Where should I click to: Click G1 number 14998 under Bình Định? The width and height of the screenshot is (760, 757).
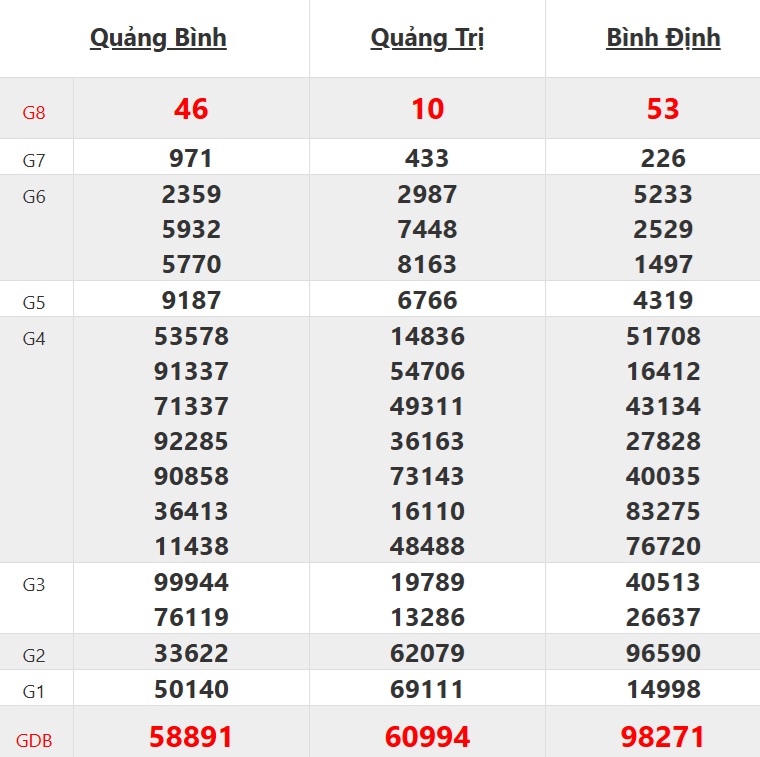click(x=663, y=689)
